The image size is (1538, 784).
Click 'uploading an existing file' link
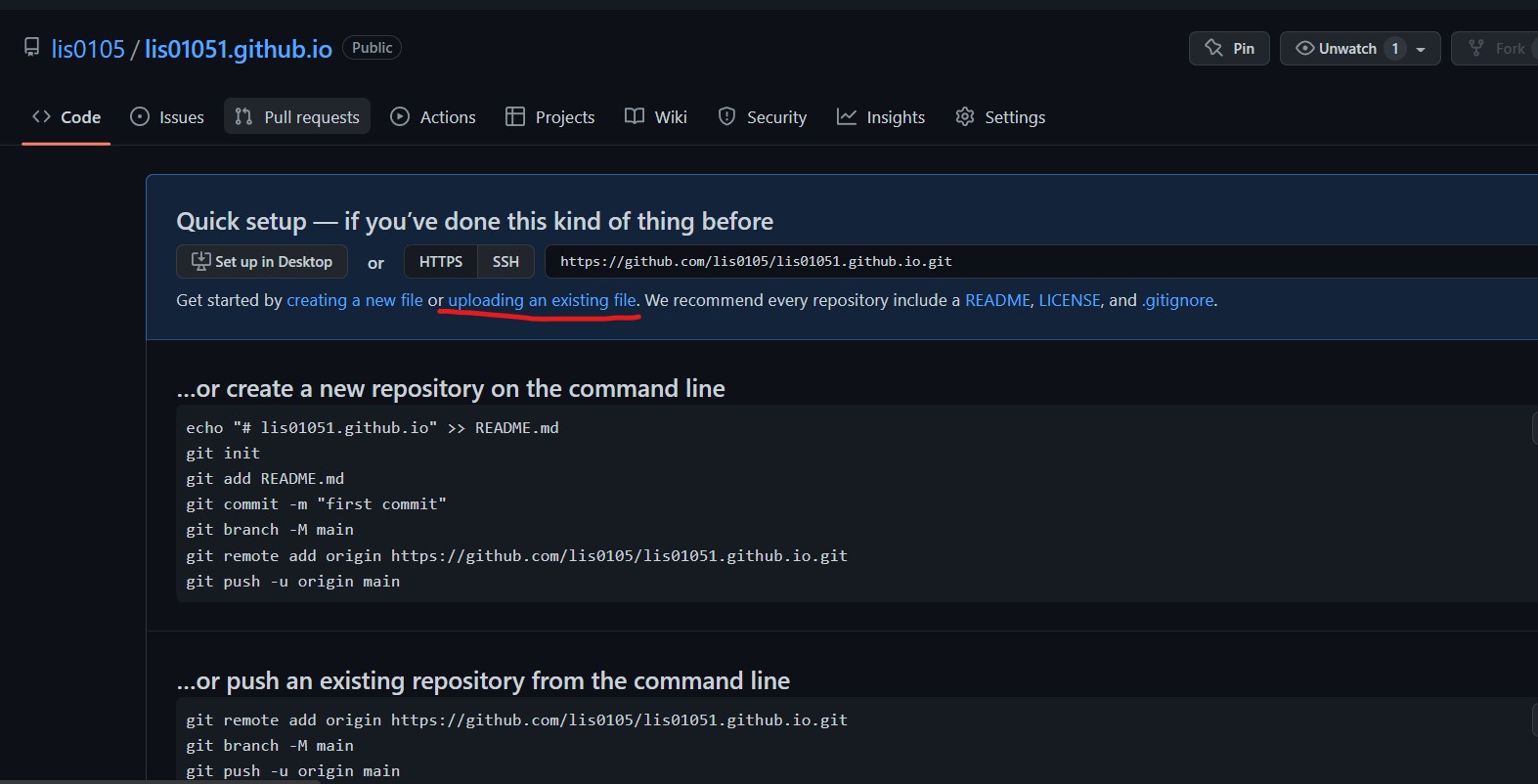[x=542, y=300]
